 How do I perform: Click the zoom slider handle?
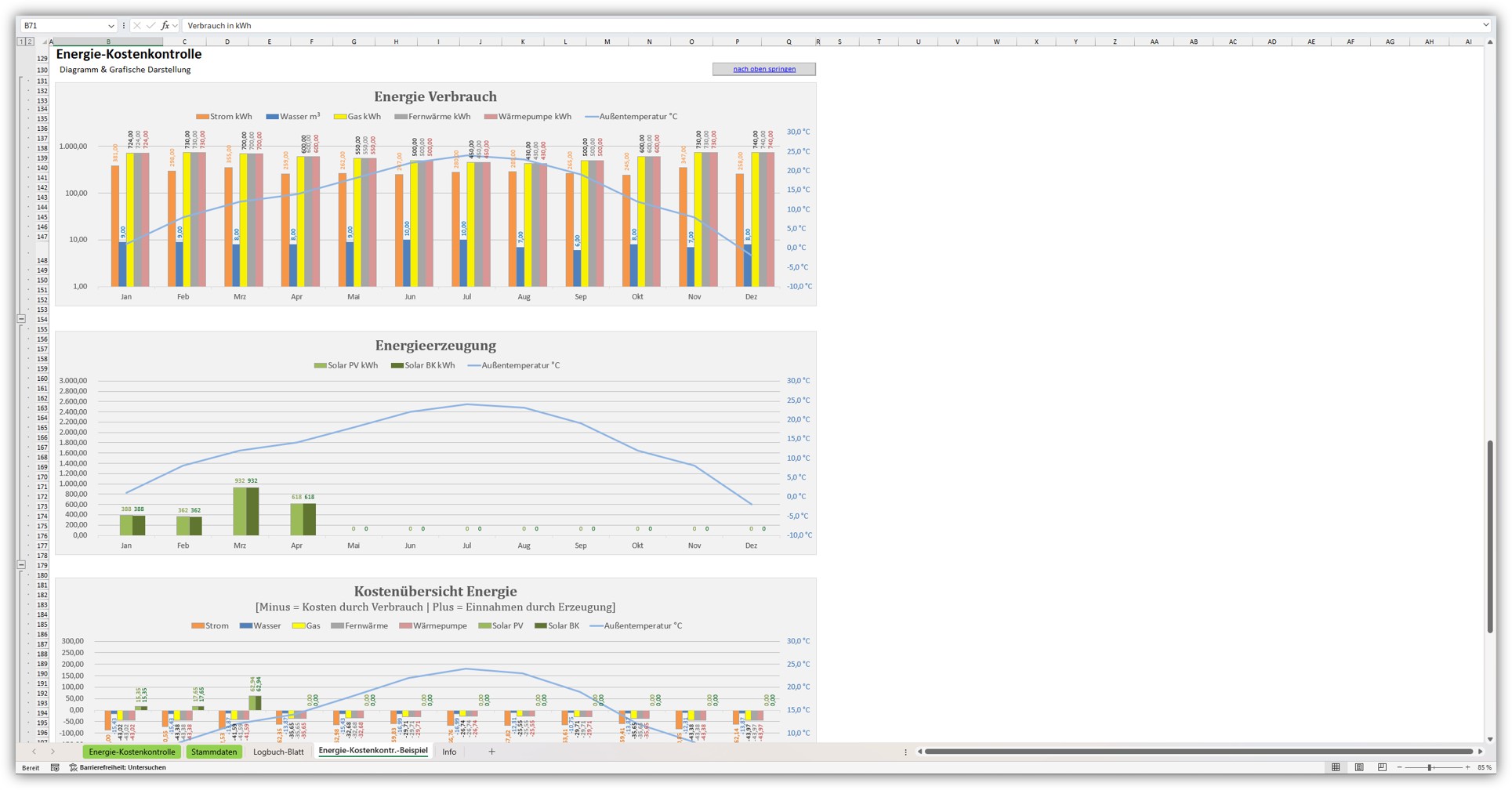tap(1430, 768)
